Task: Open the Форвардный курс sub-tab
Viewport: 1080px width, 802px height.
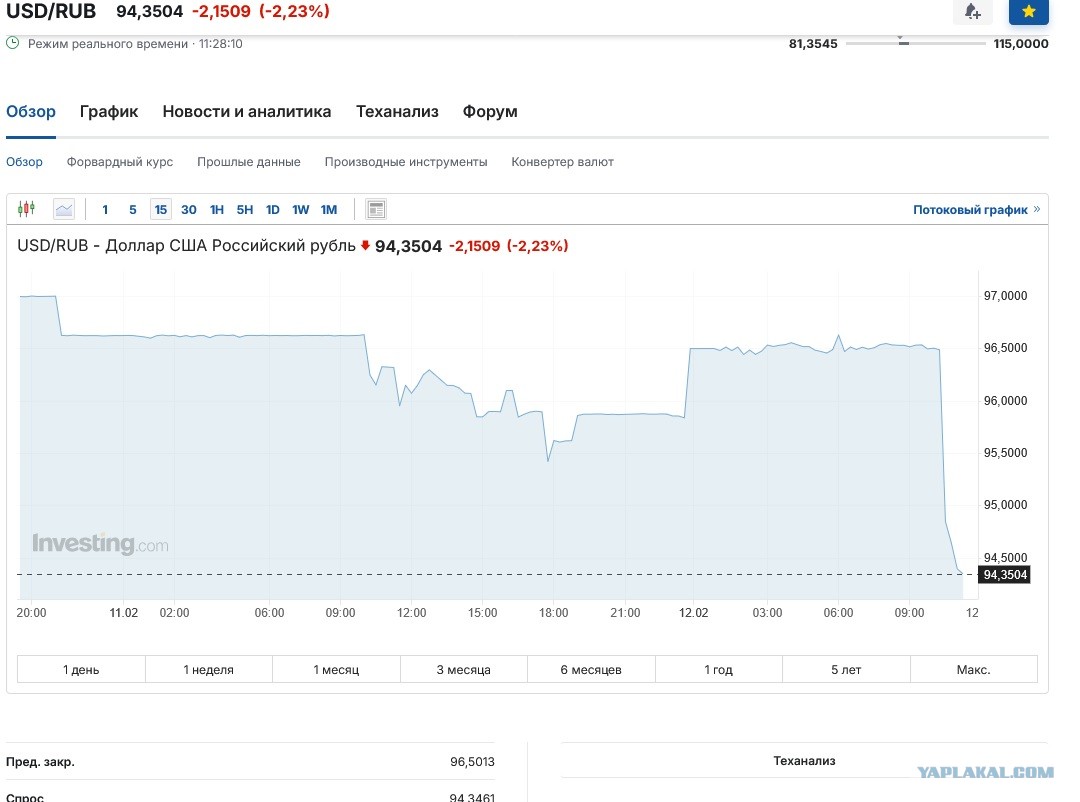Action: point(120,162)
